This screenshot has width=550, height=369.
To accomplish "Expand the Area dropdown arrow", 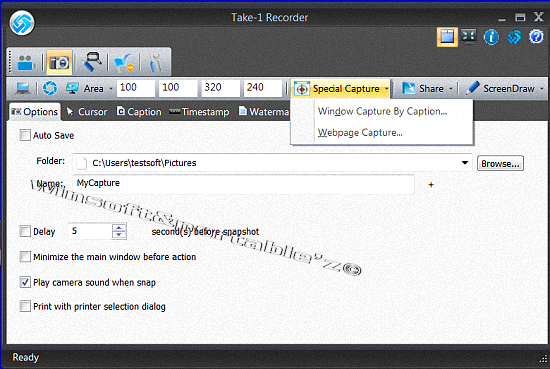I will [x=111, y=89].
